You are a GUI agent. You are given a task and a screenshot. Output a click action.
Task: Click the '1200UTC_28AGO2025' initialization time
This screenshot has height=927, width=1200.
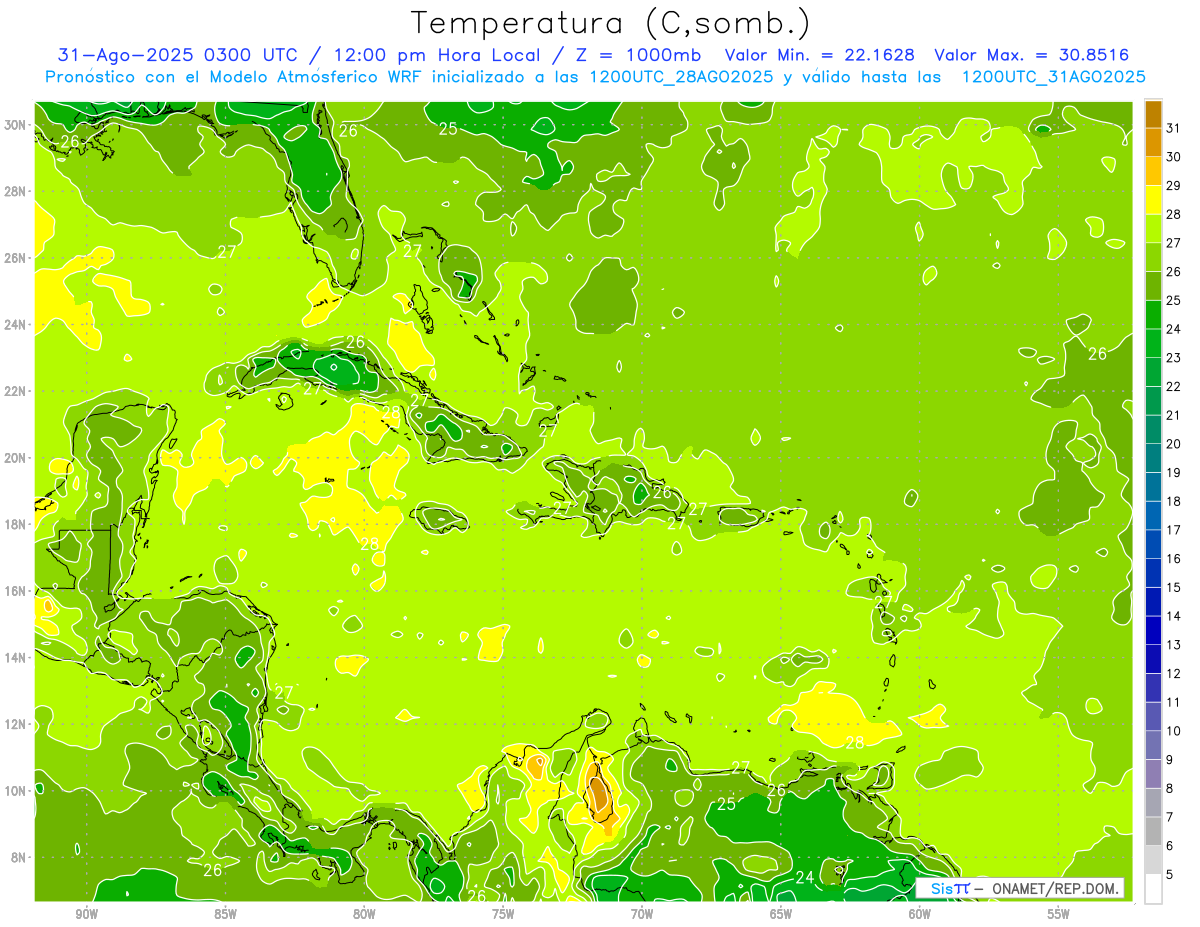(682, 77)
